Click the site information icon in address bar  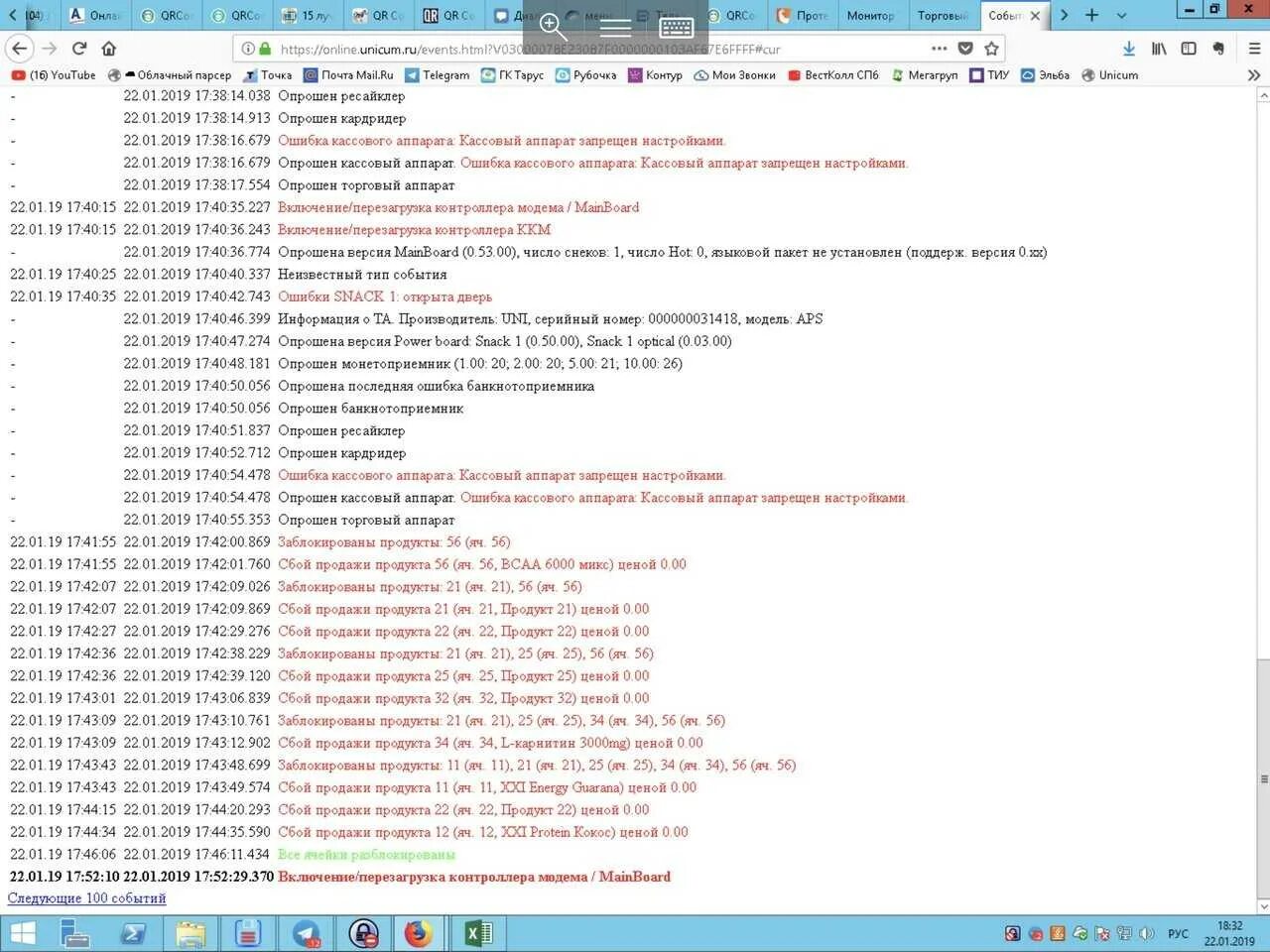tap(247, 48)
